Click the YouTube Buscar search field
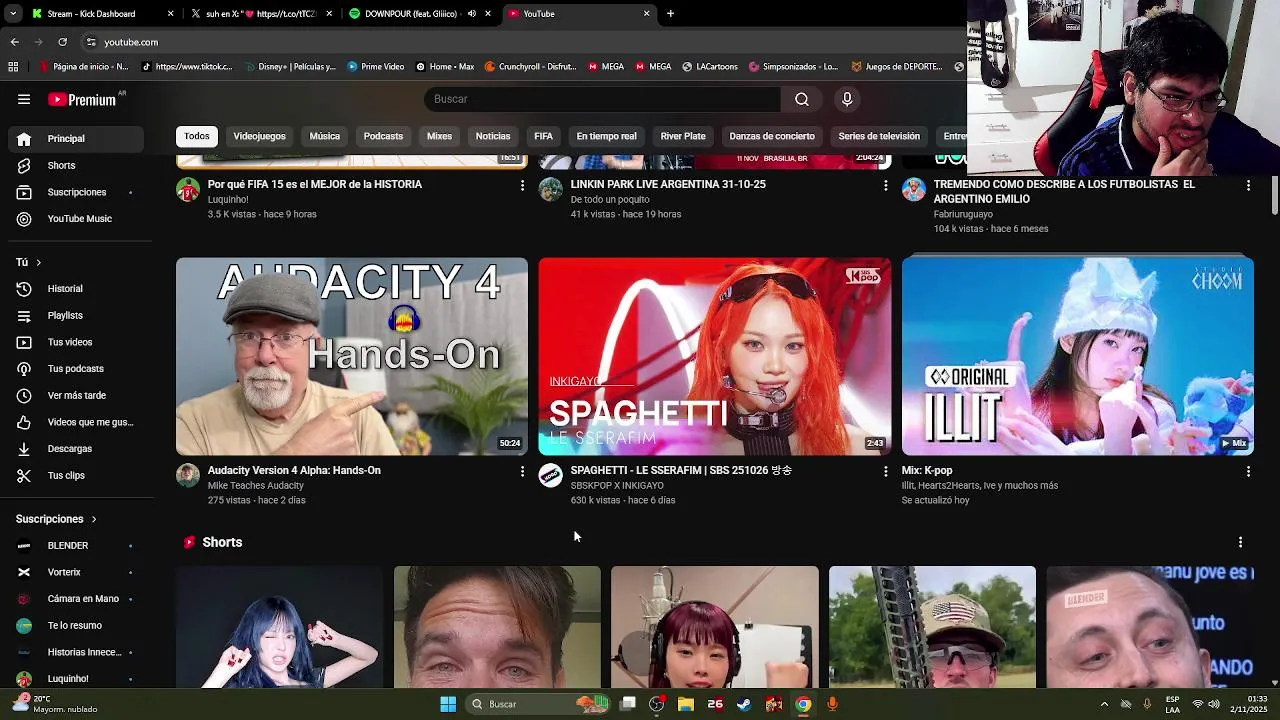 click(x=603, y=99)
